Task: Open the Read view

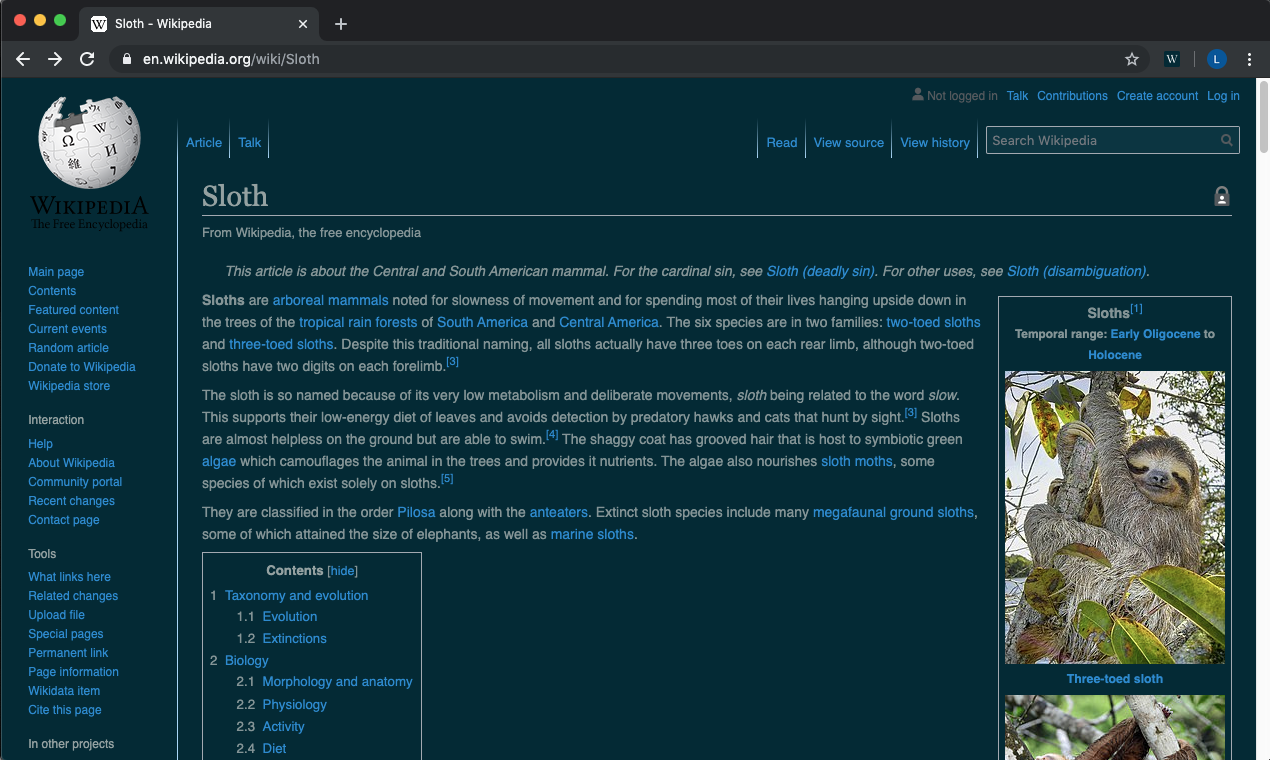Action: [782, 142]
